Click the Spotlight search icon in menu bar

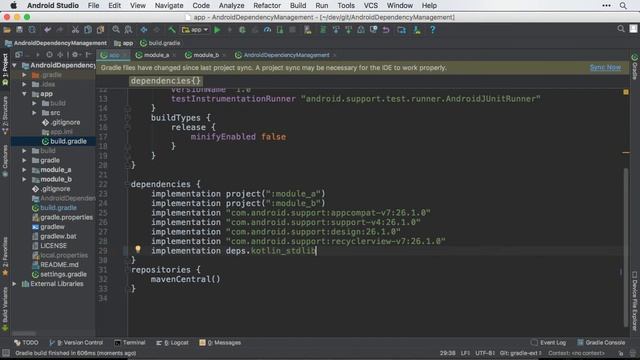(x=623, y=6)
